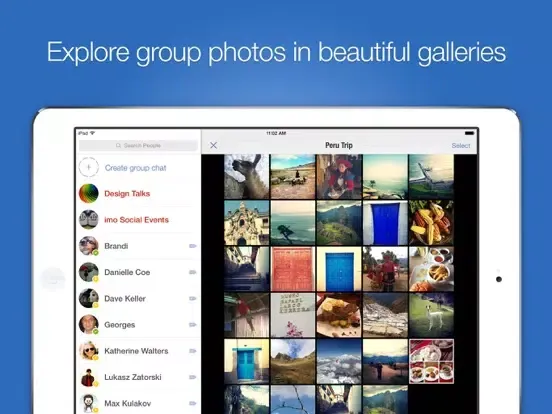The image size is (552, 414).
Task: Tap video icon next to Georges
Action: pos(193,325)
